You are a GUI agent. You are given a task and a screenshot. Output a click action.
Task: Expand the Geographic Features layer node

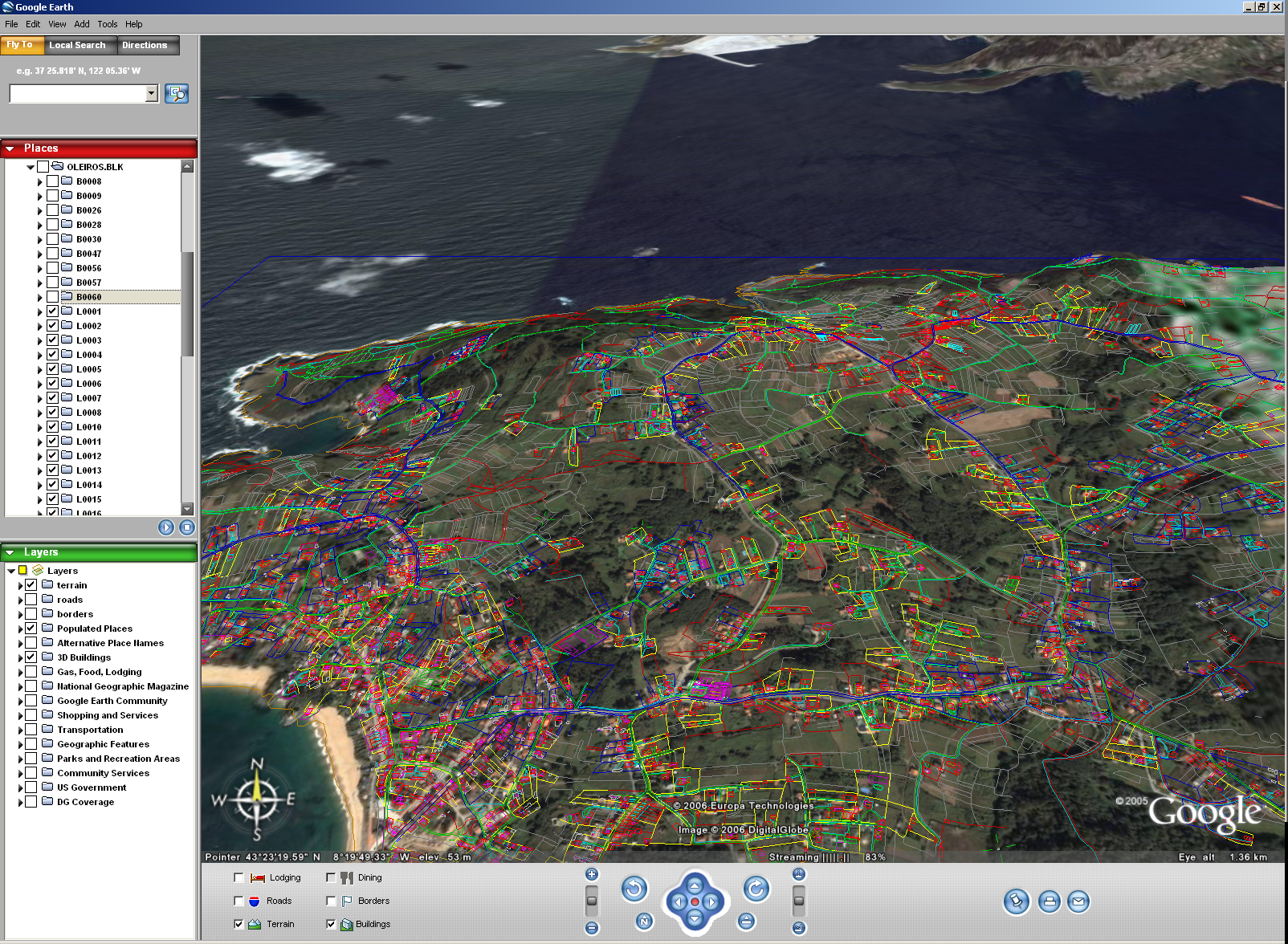(x=20, y=745)
